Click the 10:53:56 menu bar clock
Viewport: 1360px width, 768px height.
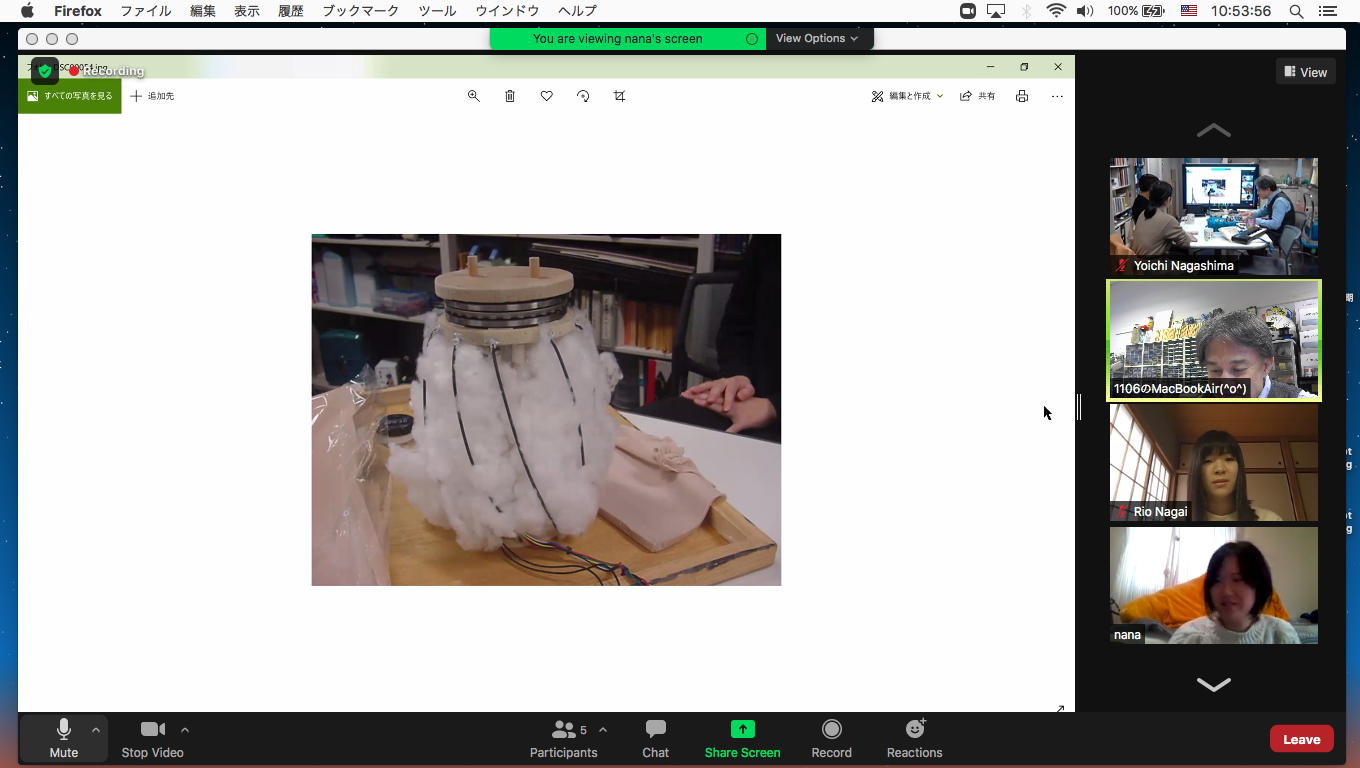1240,11
